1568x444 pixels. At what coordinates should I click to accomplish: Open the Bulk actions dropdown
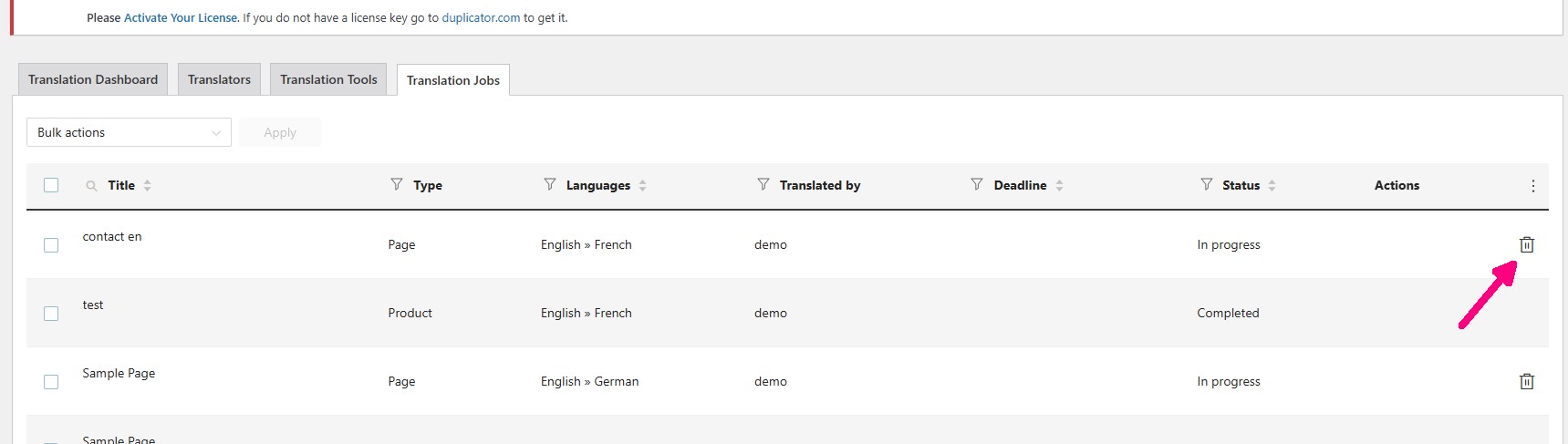129,132
